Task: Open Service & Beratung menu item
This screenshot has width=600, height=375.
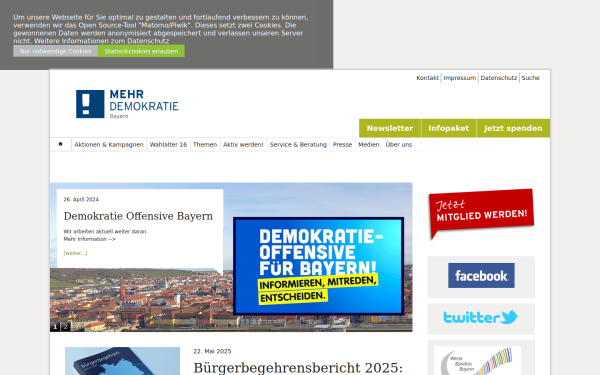Action: click(x=298, y=145)
